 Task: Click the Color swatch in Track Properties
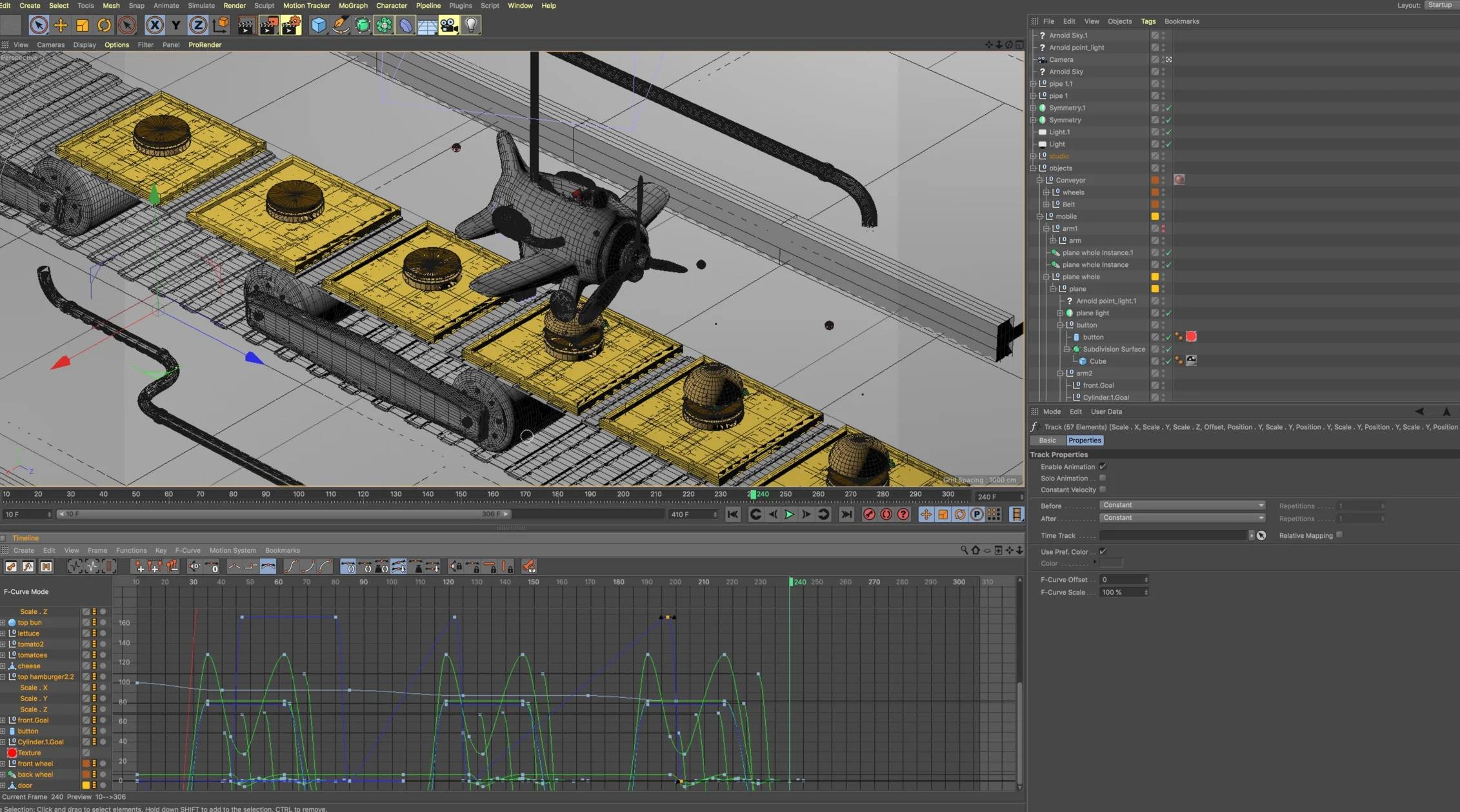point(1111,564)
